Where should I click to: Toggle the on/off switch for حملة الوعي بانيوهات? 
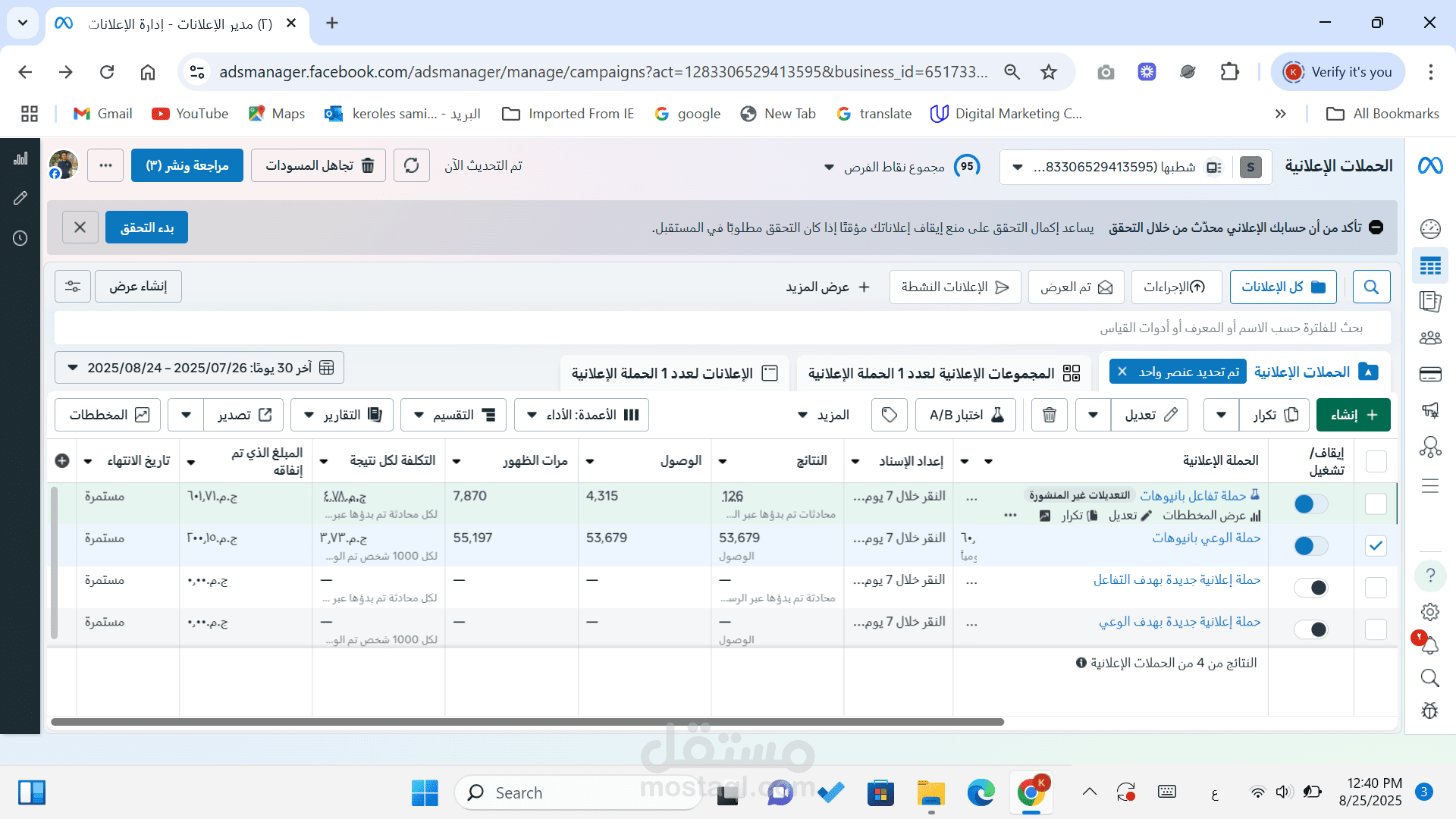point(1311,545)
